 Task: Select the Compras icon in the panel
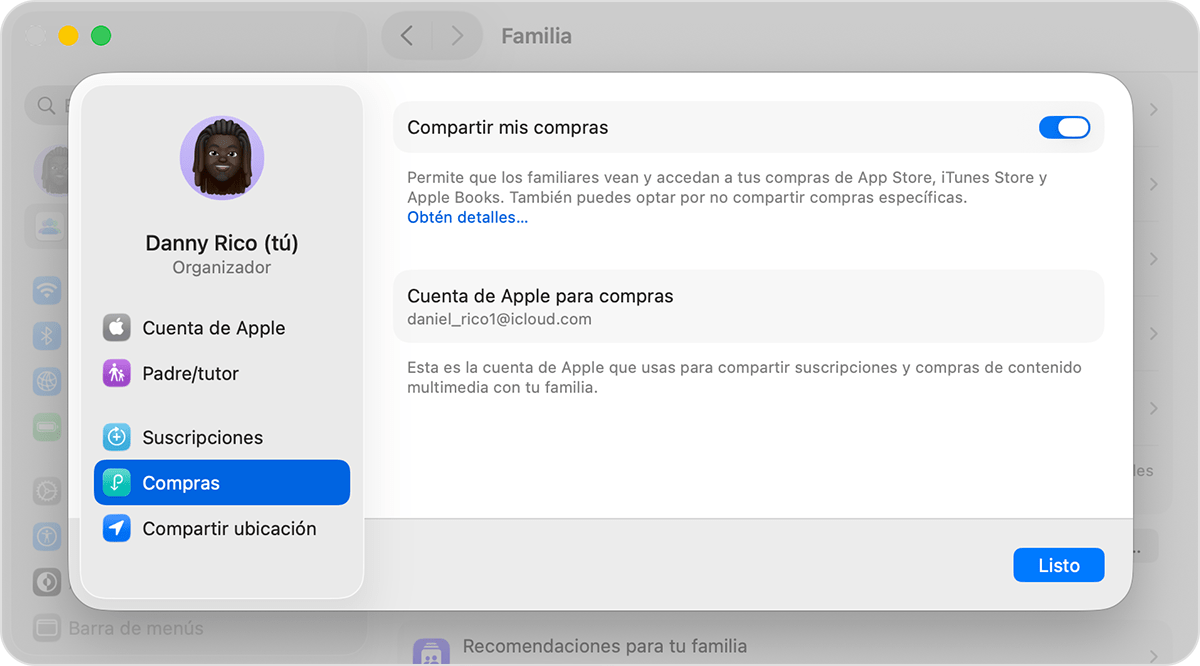(x=117, y=482)
